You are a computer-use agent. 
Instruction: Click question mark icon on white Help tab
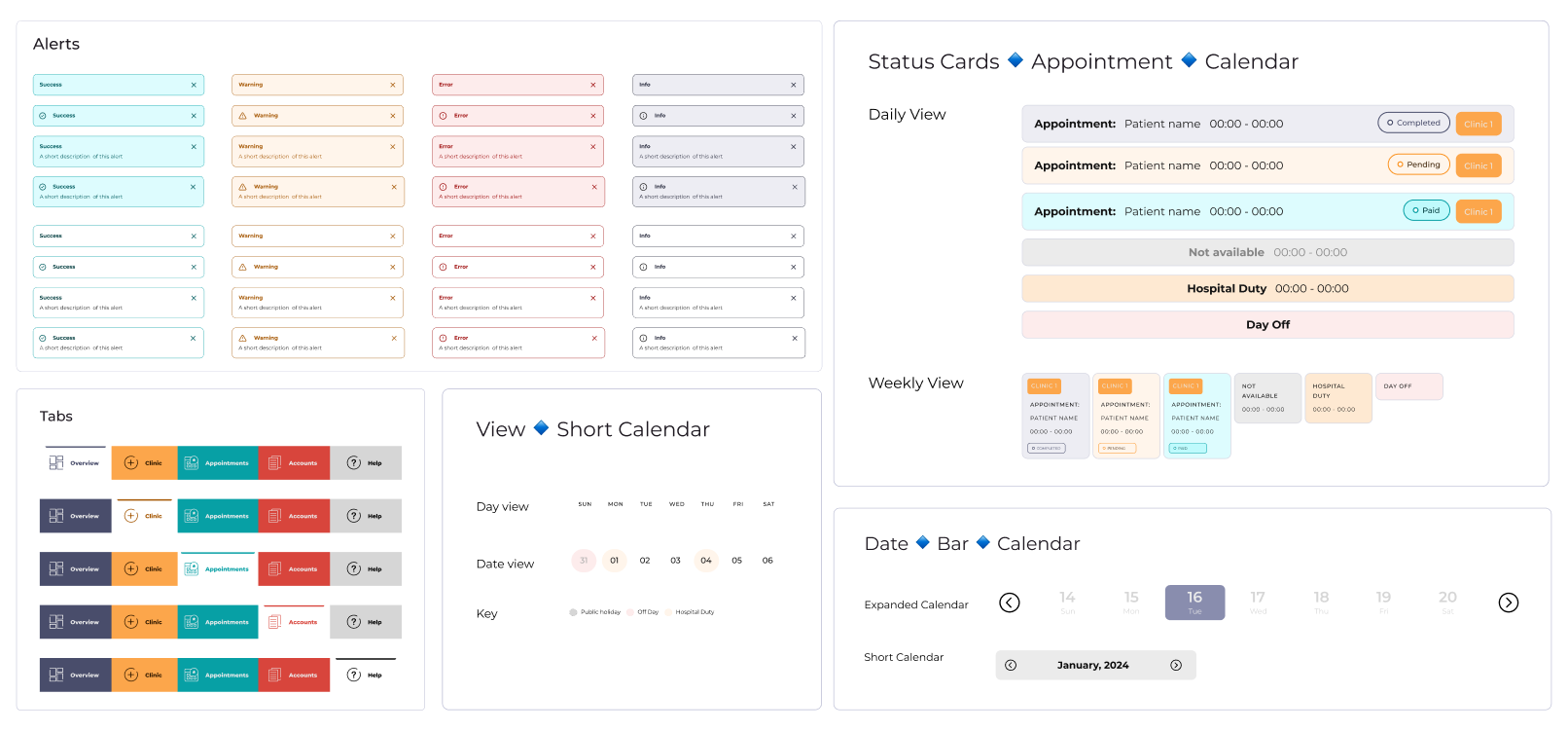pyautogui.click(x=354, y=675)
